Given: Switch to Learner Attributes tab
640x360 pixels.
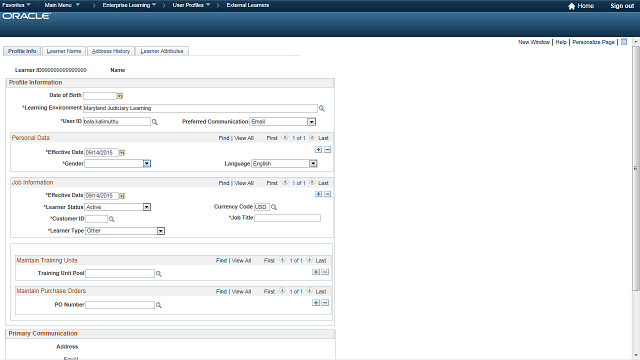Looking at the screenshot, I should [162, 51].
